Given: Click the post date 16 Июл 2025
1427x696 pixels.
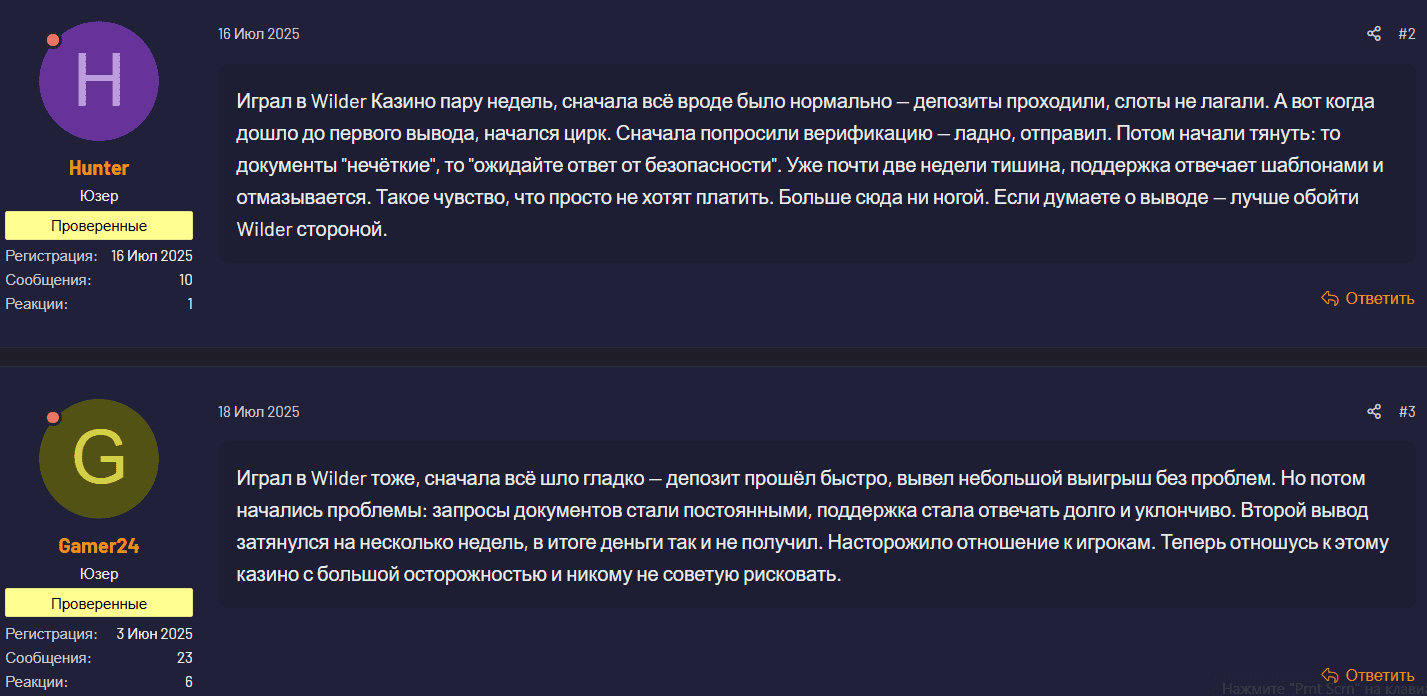Looking at the screenshot, I should pyautogui.click(x=259, y=34).
